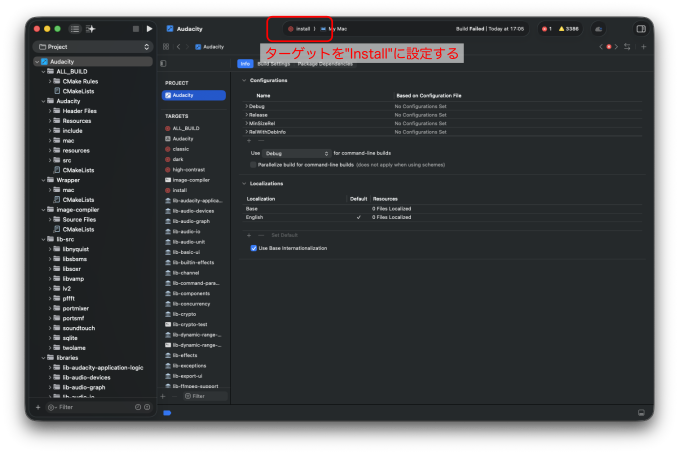
Task: Open the Debug command-line build configuration dropdown
Action: tap(297, 153)
